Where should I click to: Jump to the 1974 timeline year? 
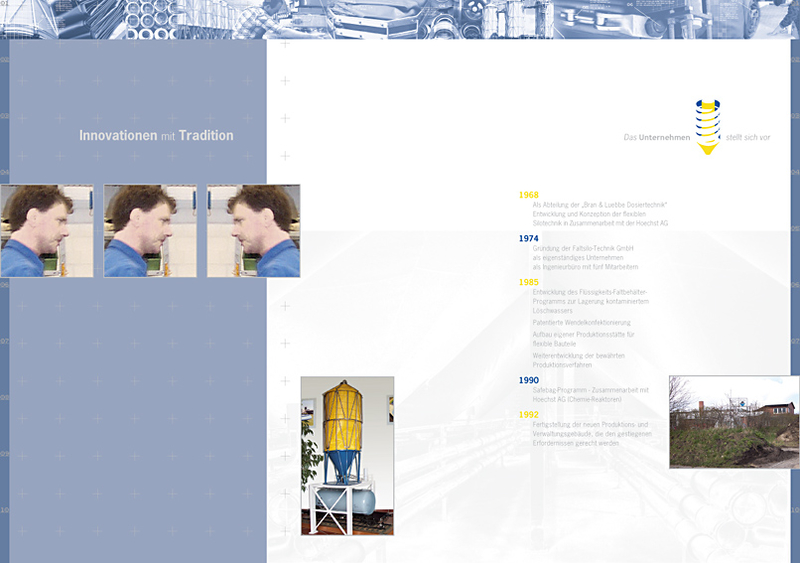(x=528, y=239)
